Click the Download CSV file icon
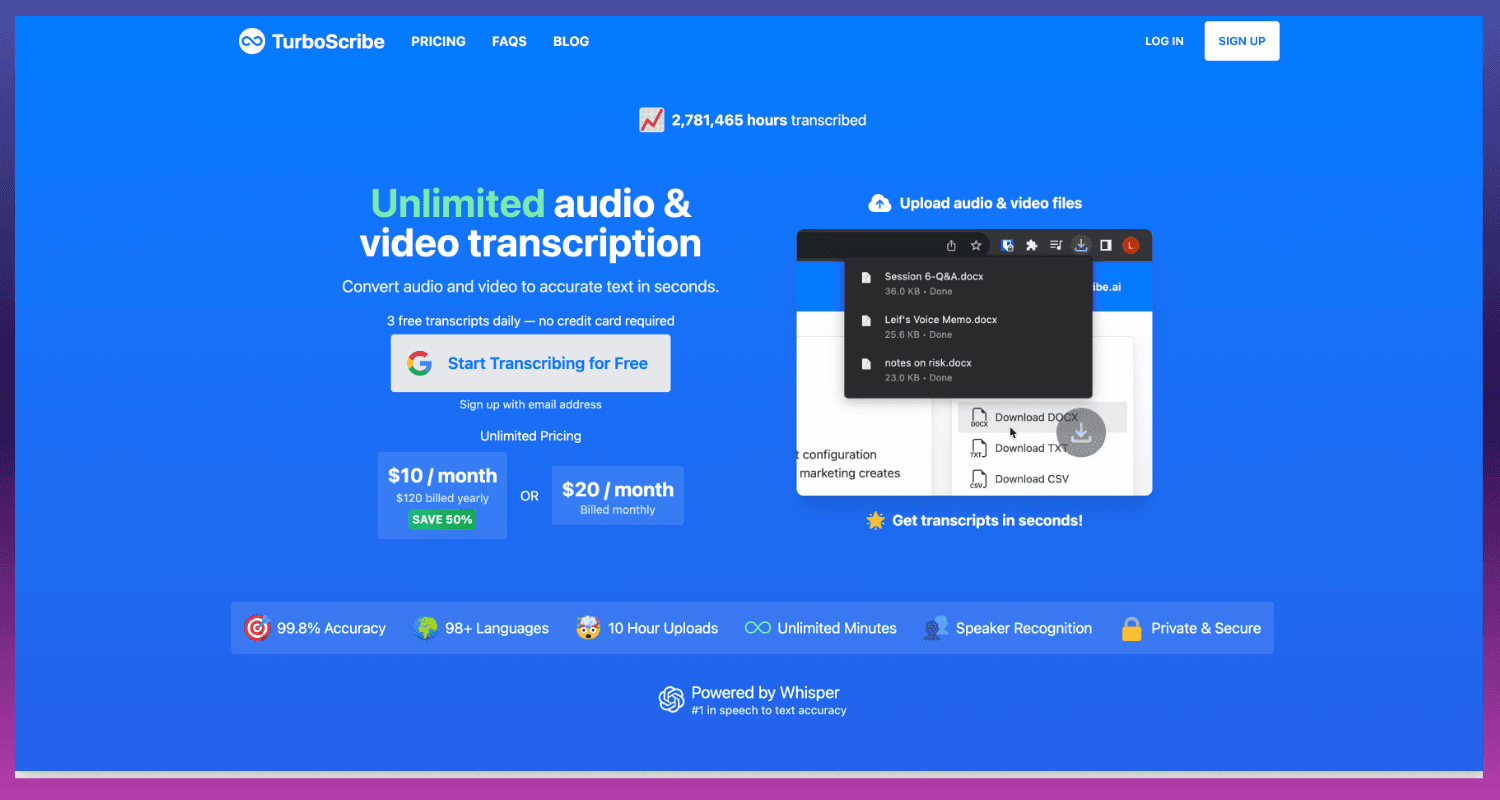The width and height of the screenshot is (1500, 800). 977,479
